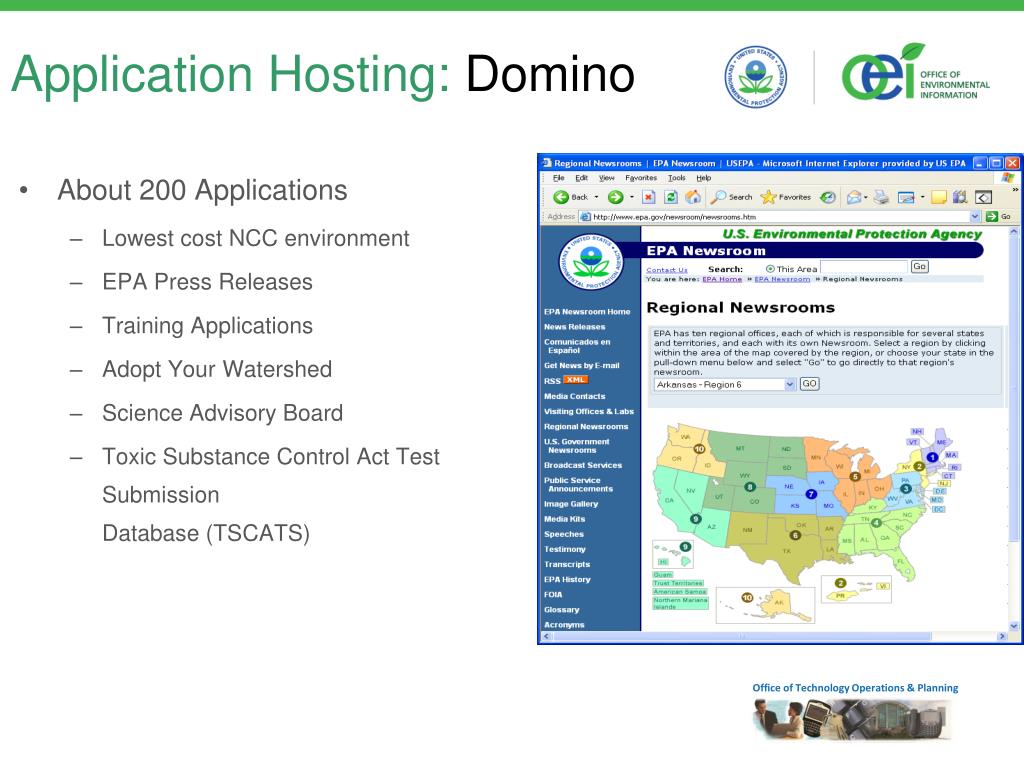
Task: Click the vertical scrollbar up arrow
Action: [1014, 231]
